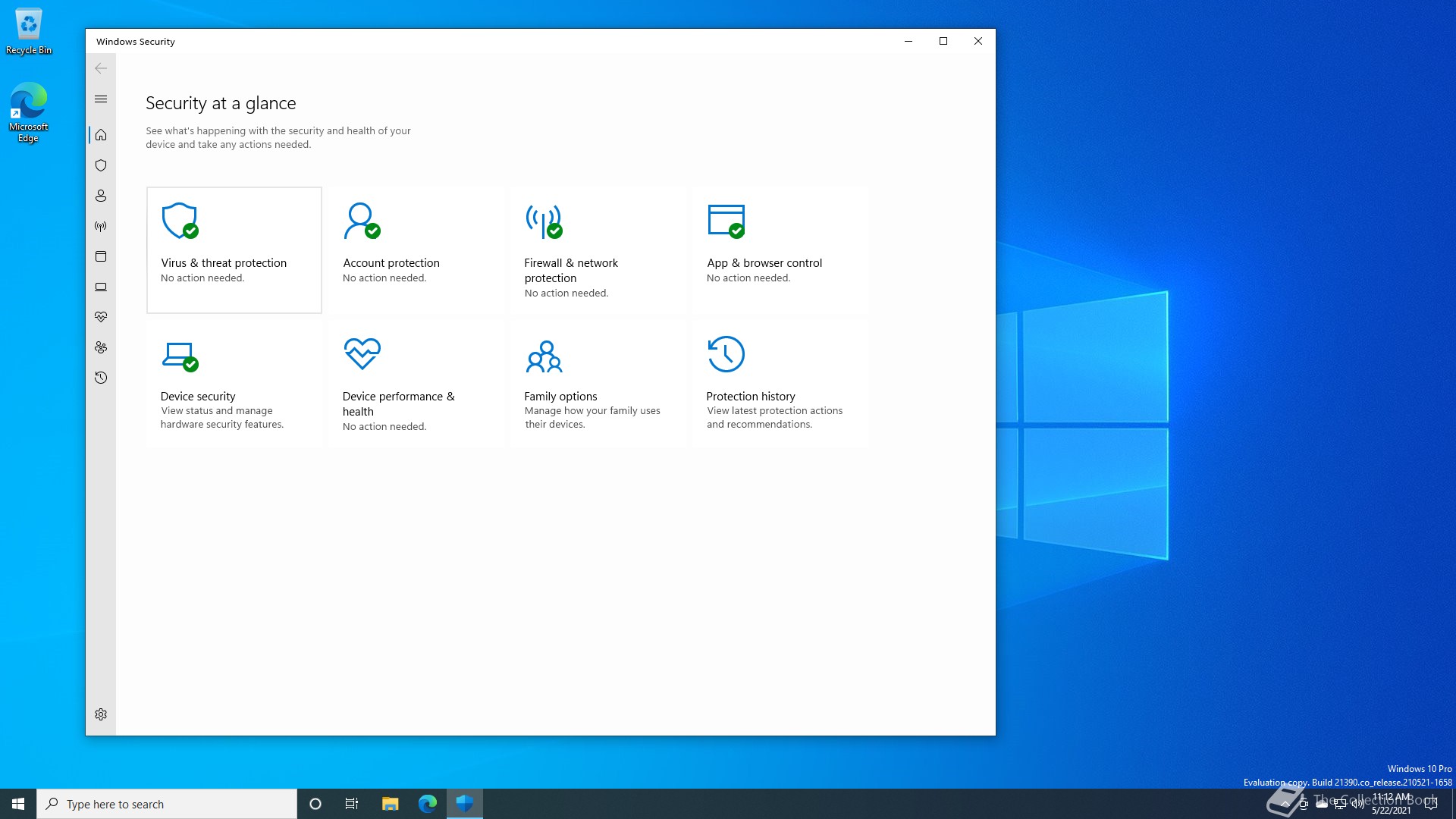Close the Windows Security window

(x=978, y=41)
